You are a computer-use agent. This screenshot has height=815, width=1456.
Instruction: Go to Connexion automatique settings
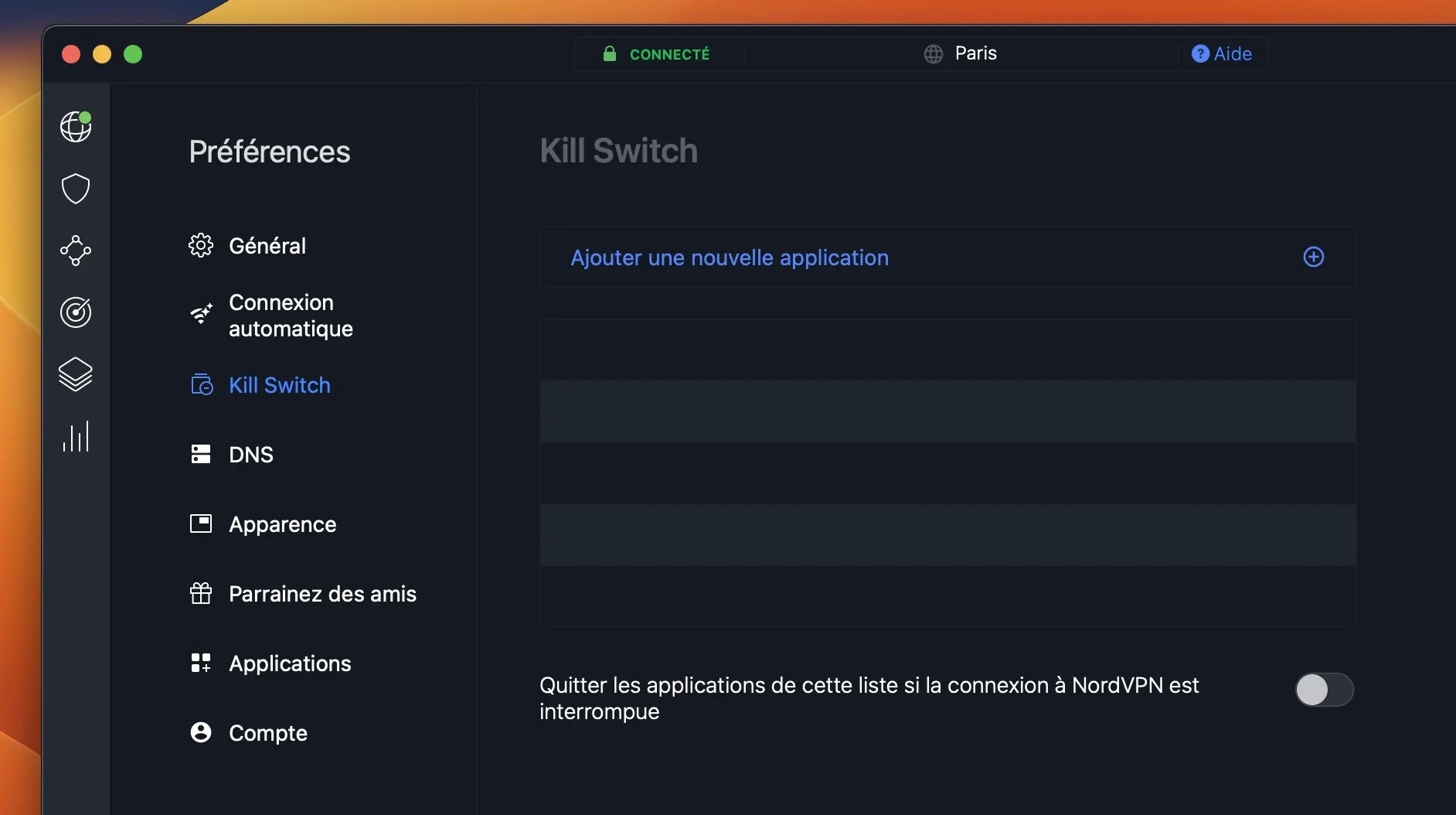(x=290, y=315)
